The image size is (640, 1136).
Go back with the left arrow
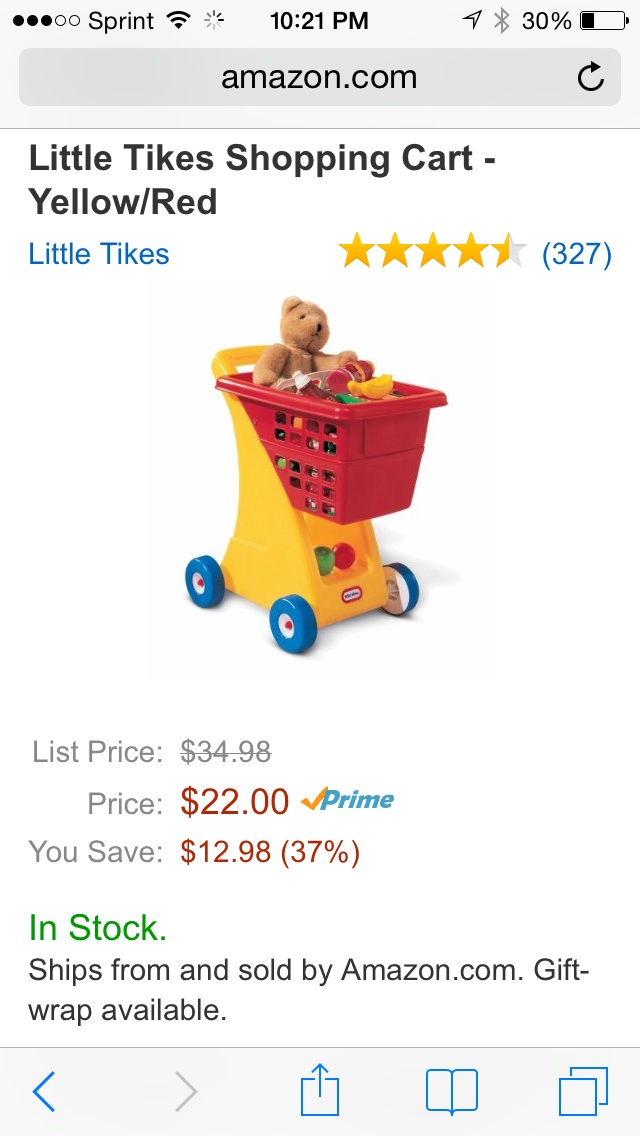43,1091
